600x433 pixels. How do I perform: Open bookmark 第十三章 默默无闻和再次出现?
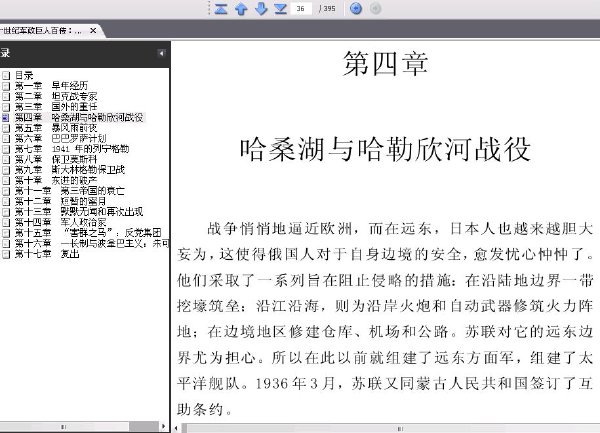(79, 212)
